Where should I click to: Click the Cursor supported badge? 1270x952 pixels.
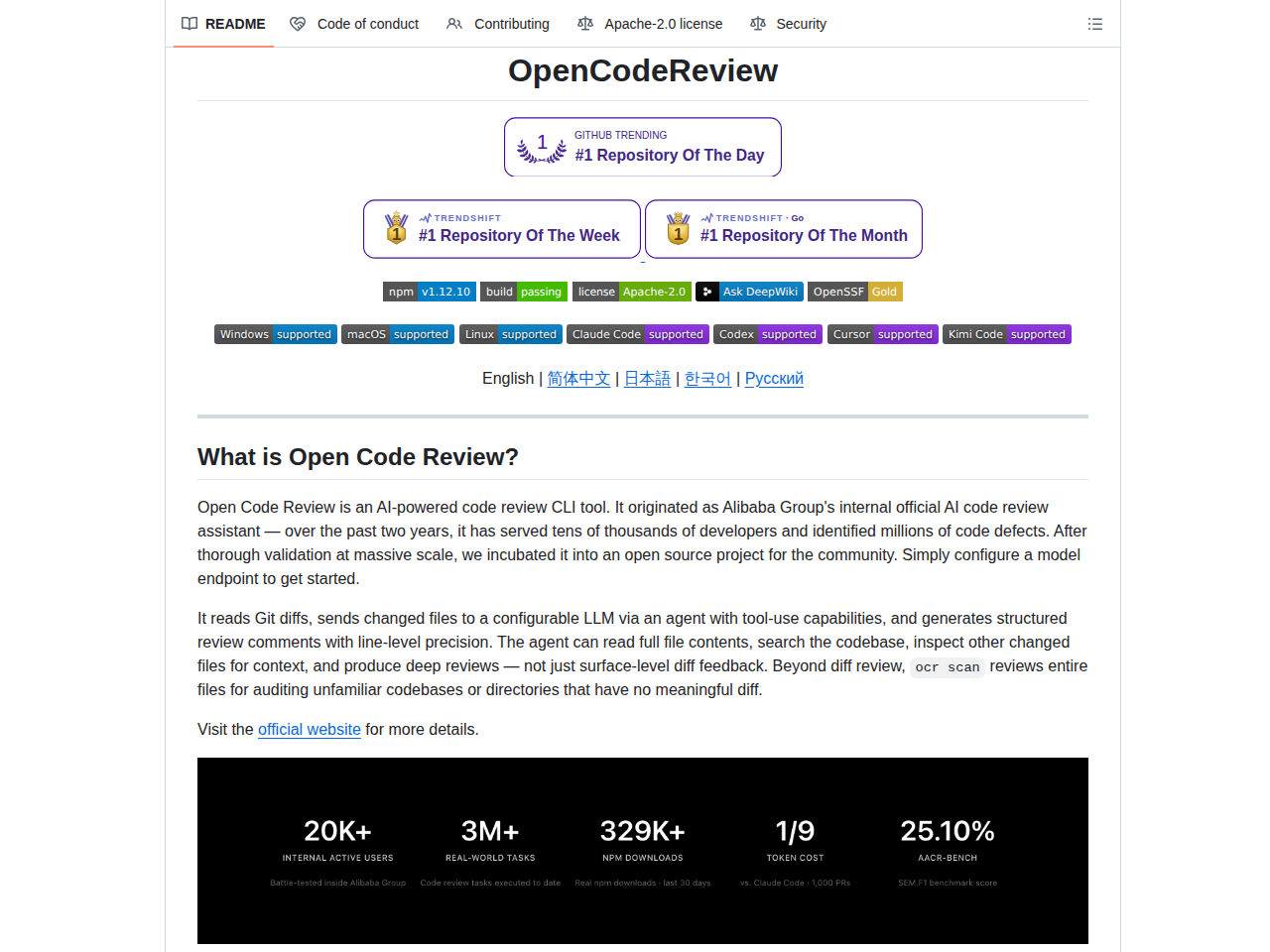pos(883,334)
